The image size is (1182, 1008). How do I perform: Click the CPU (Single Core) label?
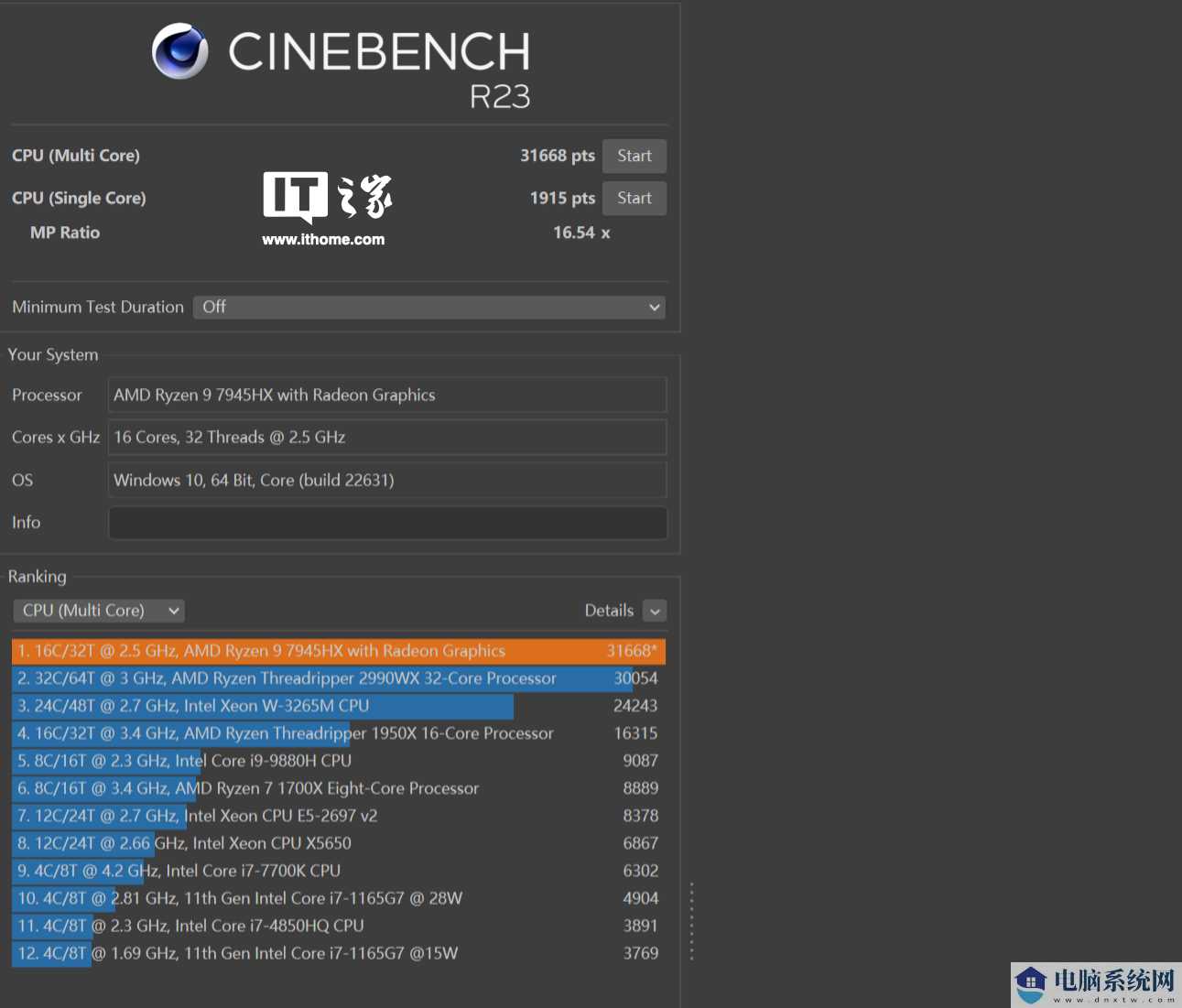coord(79,198)
